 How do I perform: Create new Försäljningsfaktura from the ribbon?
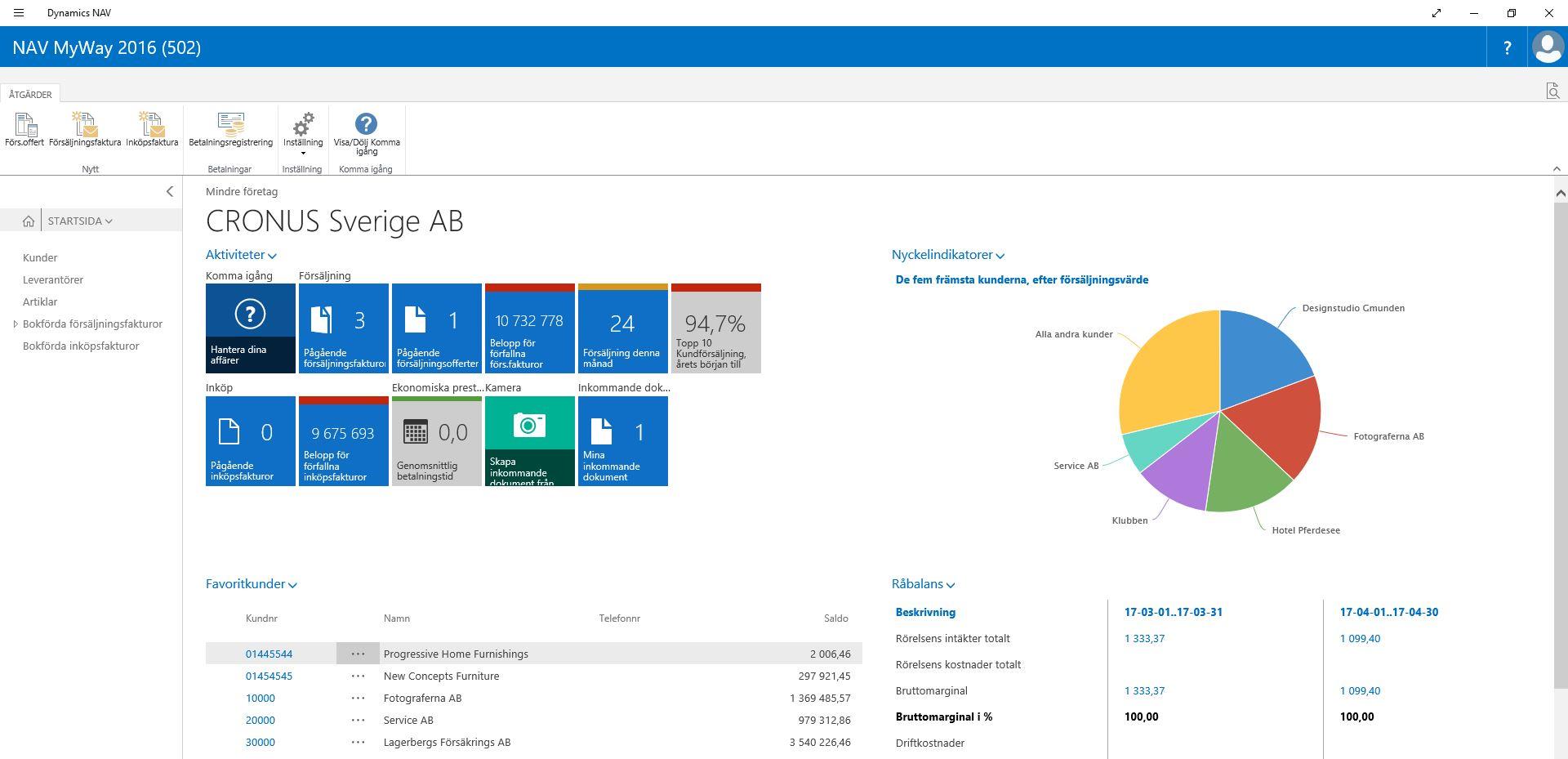[85, 131]
